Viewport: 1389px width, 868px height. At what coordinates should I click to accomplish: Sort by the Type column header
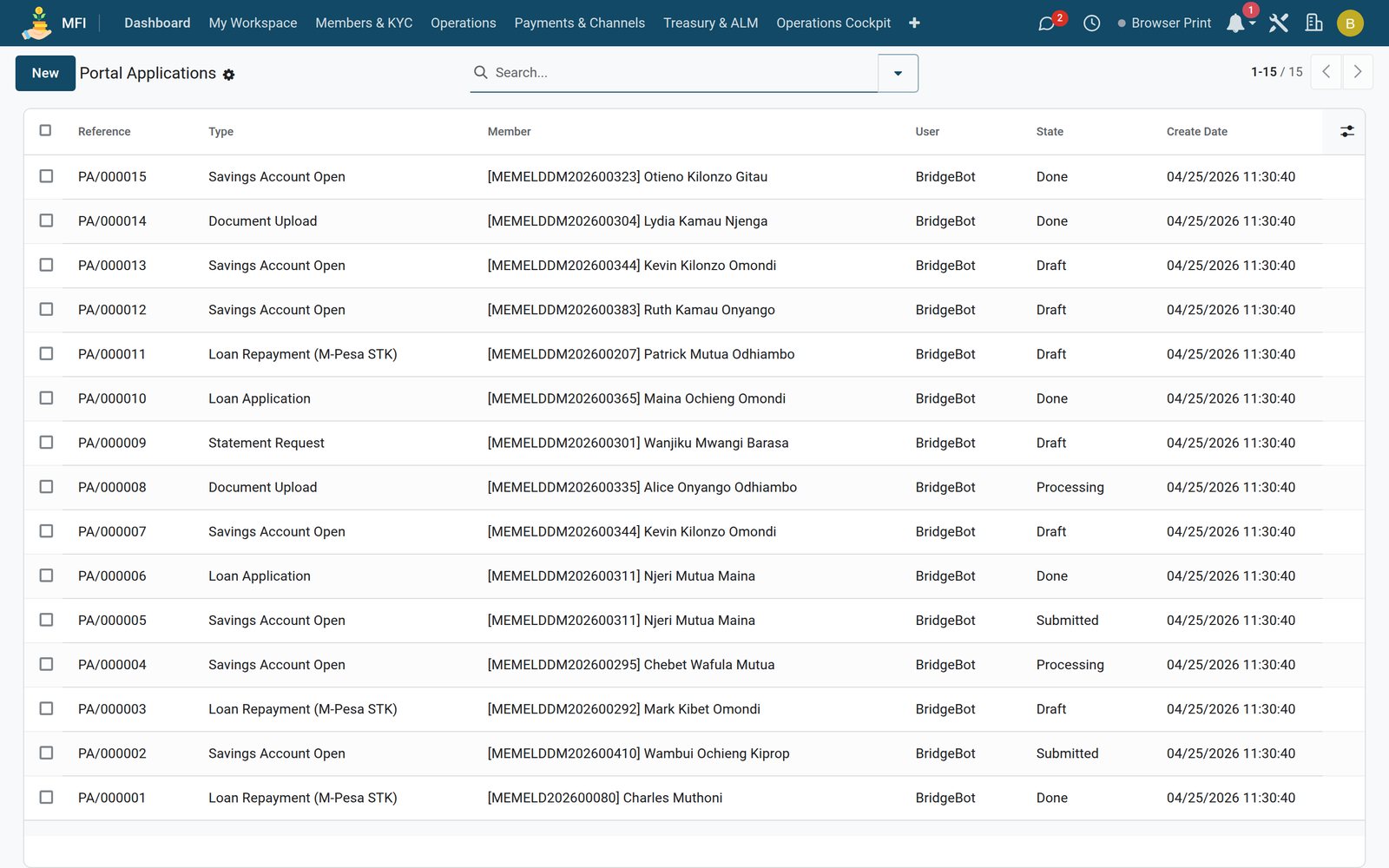[x=221, y=132]
